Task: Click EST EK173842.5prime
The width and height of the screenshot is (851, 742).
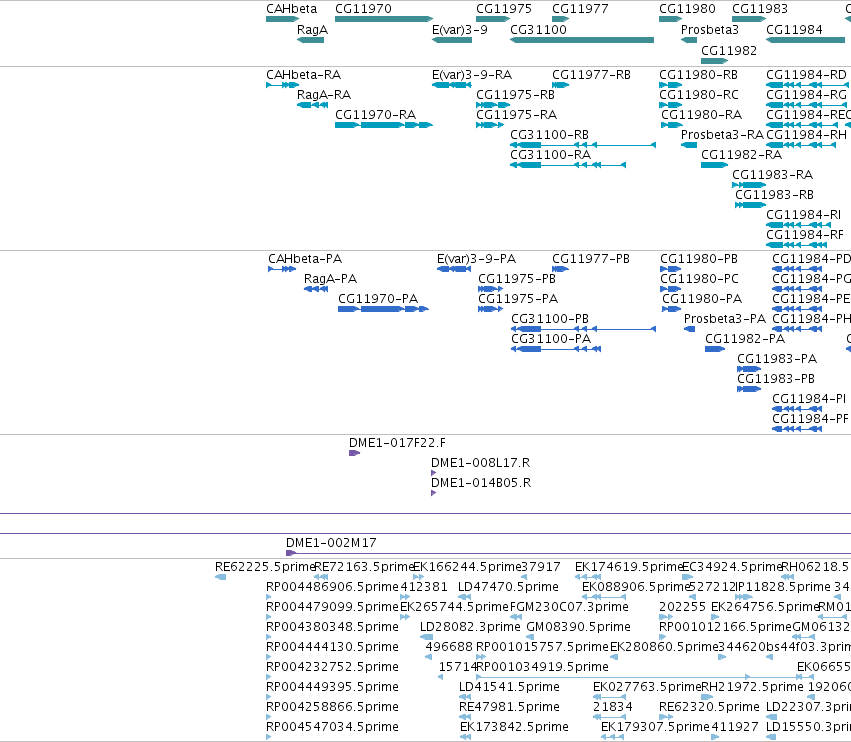Action: pos(515,727)
